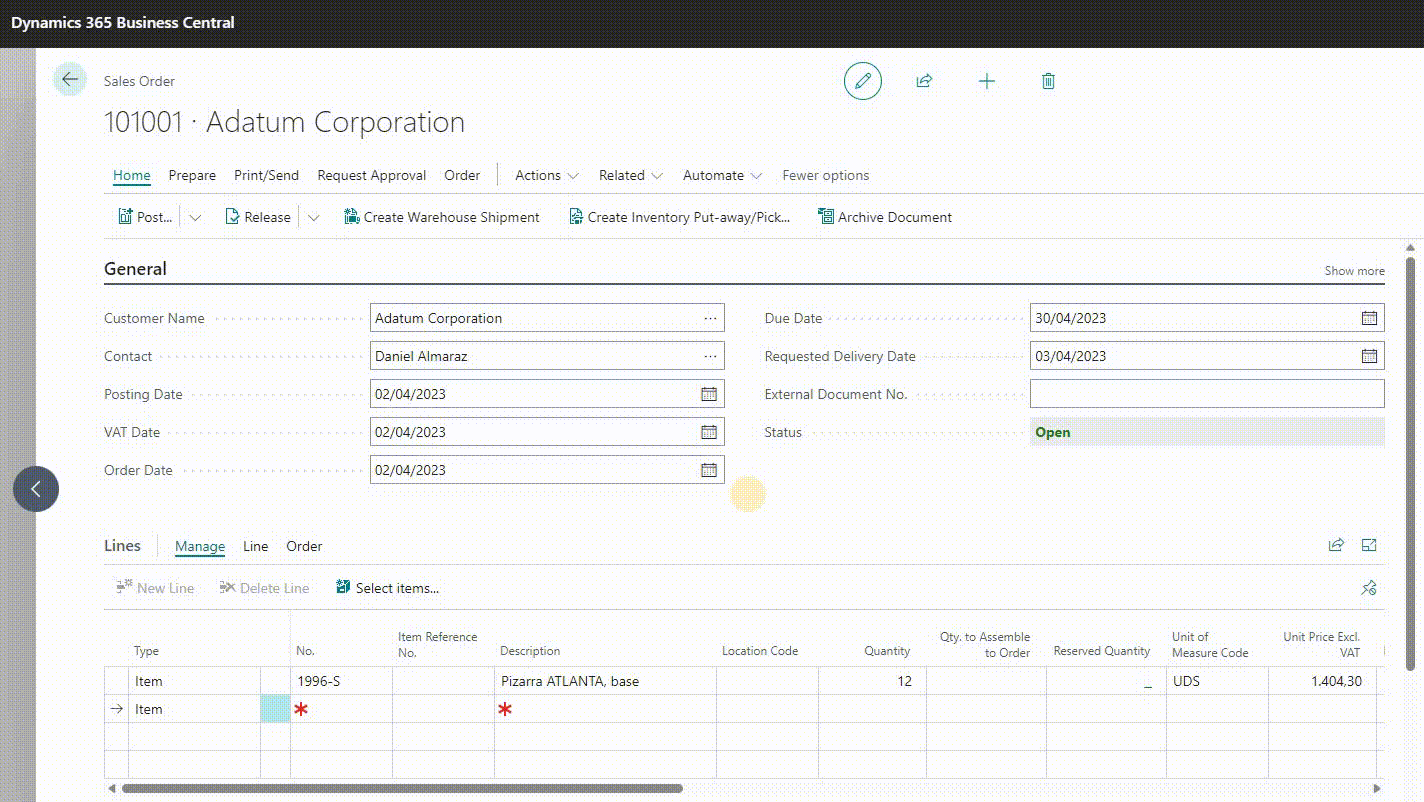Open Due Date calendar picker

pos(1369,318)
